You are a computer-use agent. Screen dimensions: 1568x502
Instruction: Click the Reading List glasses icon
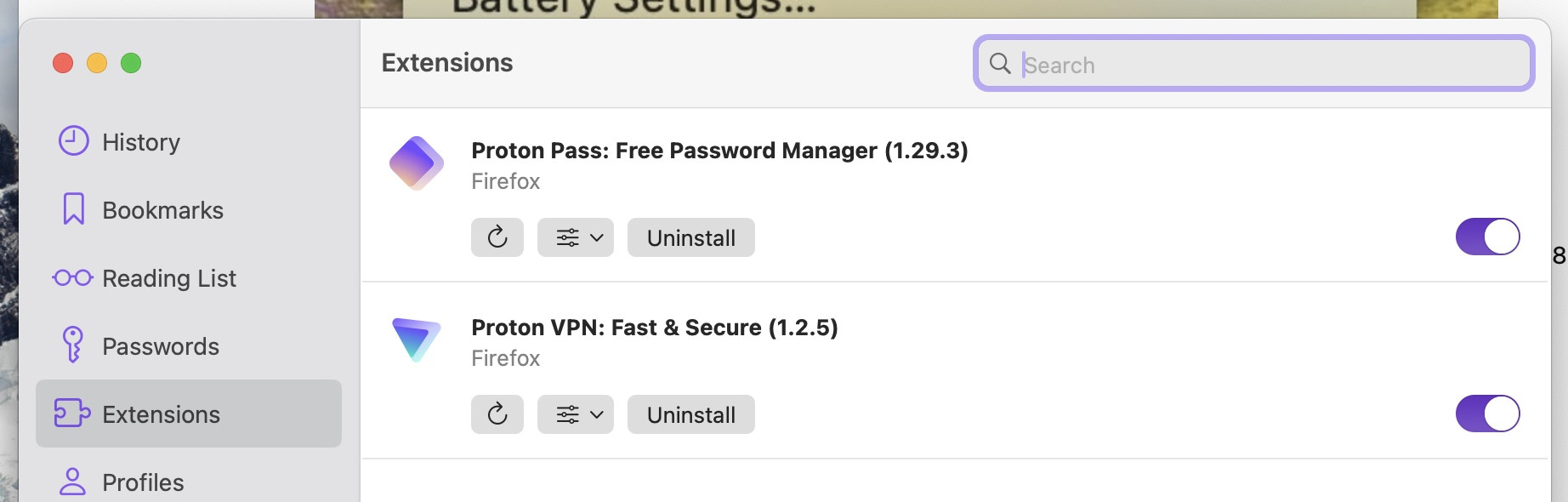pos(72,277)
